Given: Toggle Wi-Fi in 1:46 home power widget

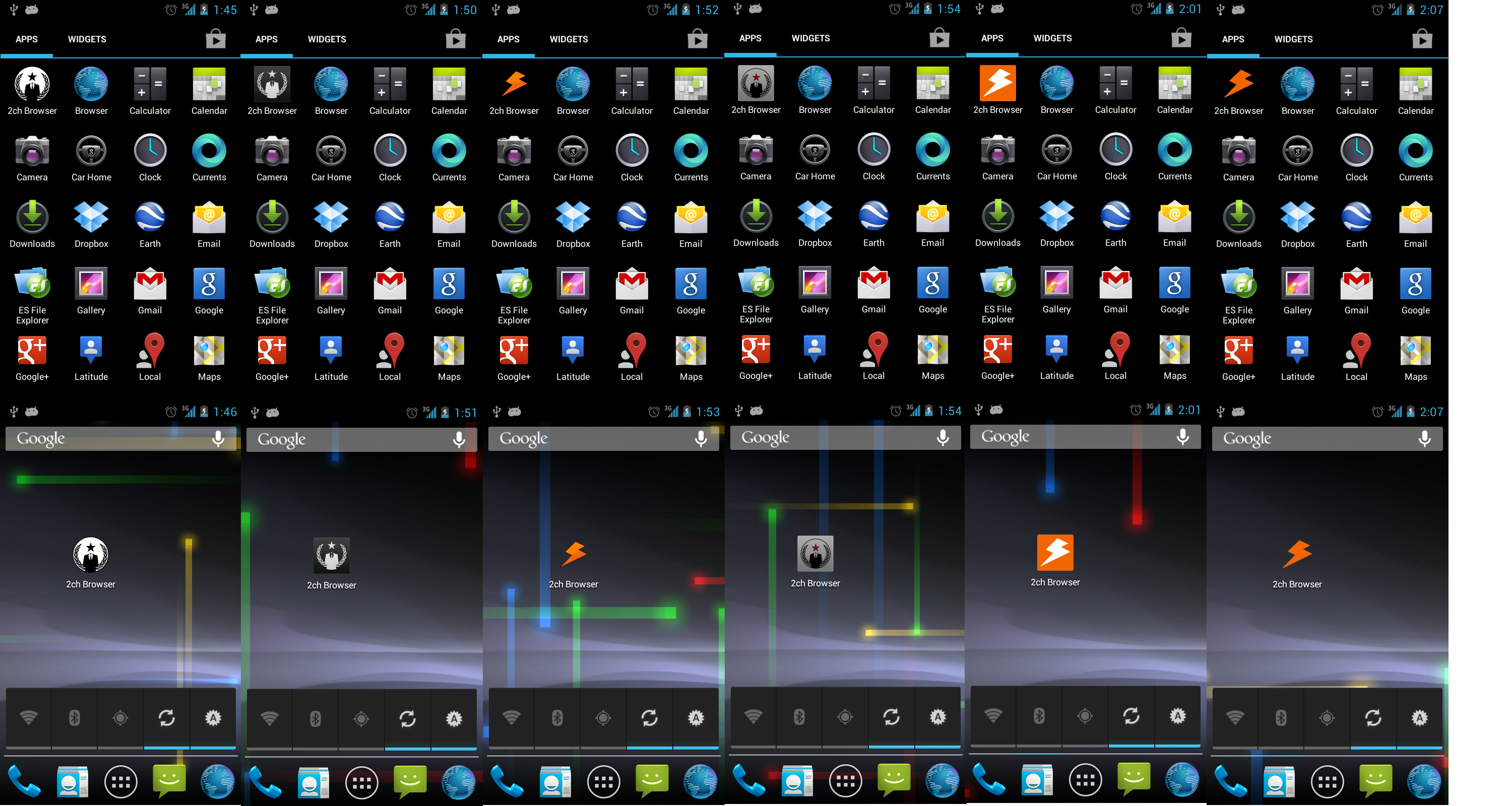Looking at the screenshot, I should [28, 718].
